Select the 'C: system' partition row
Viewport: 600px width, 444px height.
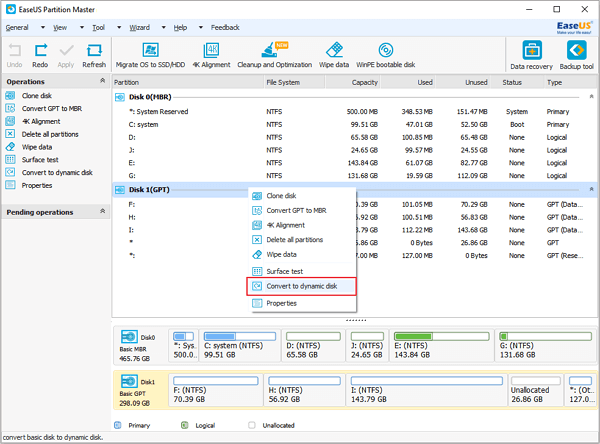point(354,125)
